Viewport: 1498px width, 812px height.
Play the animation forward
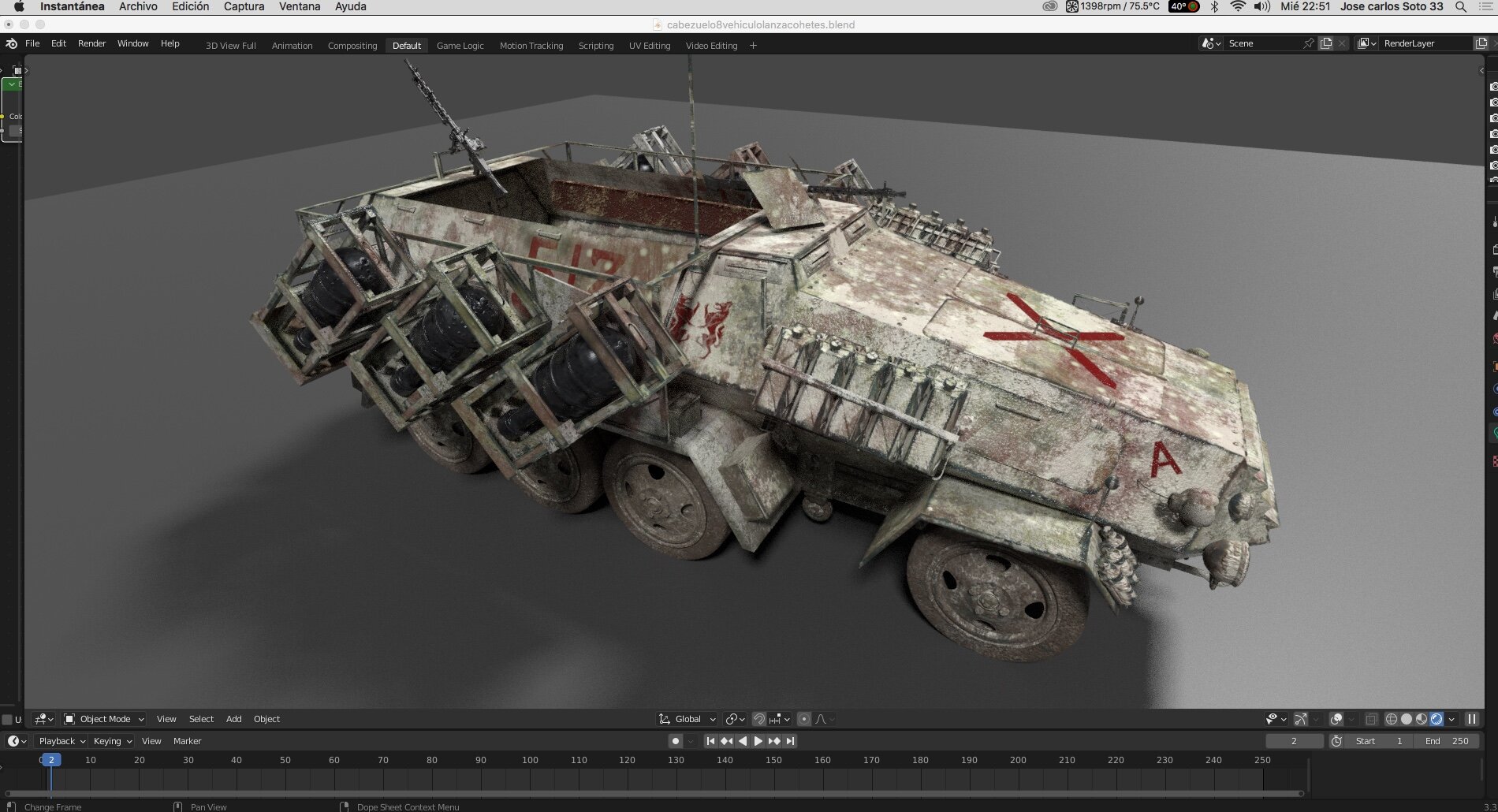pyautogui.click(x=758, y=741)
